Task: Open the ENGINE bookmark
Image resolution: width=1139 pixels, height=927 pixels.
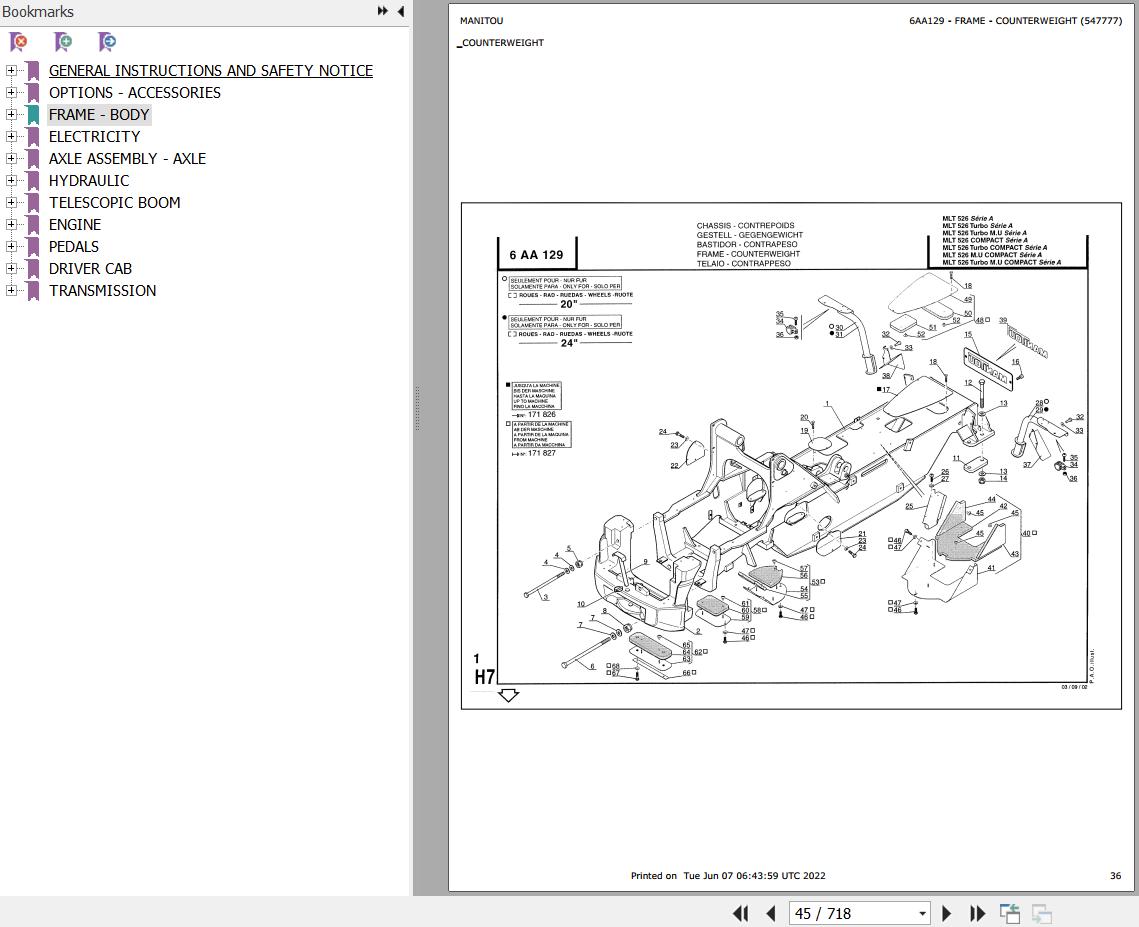Action: pos(75,224)
